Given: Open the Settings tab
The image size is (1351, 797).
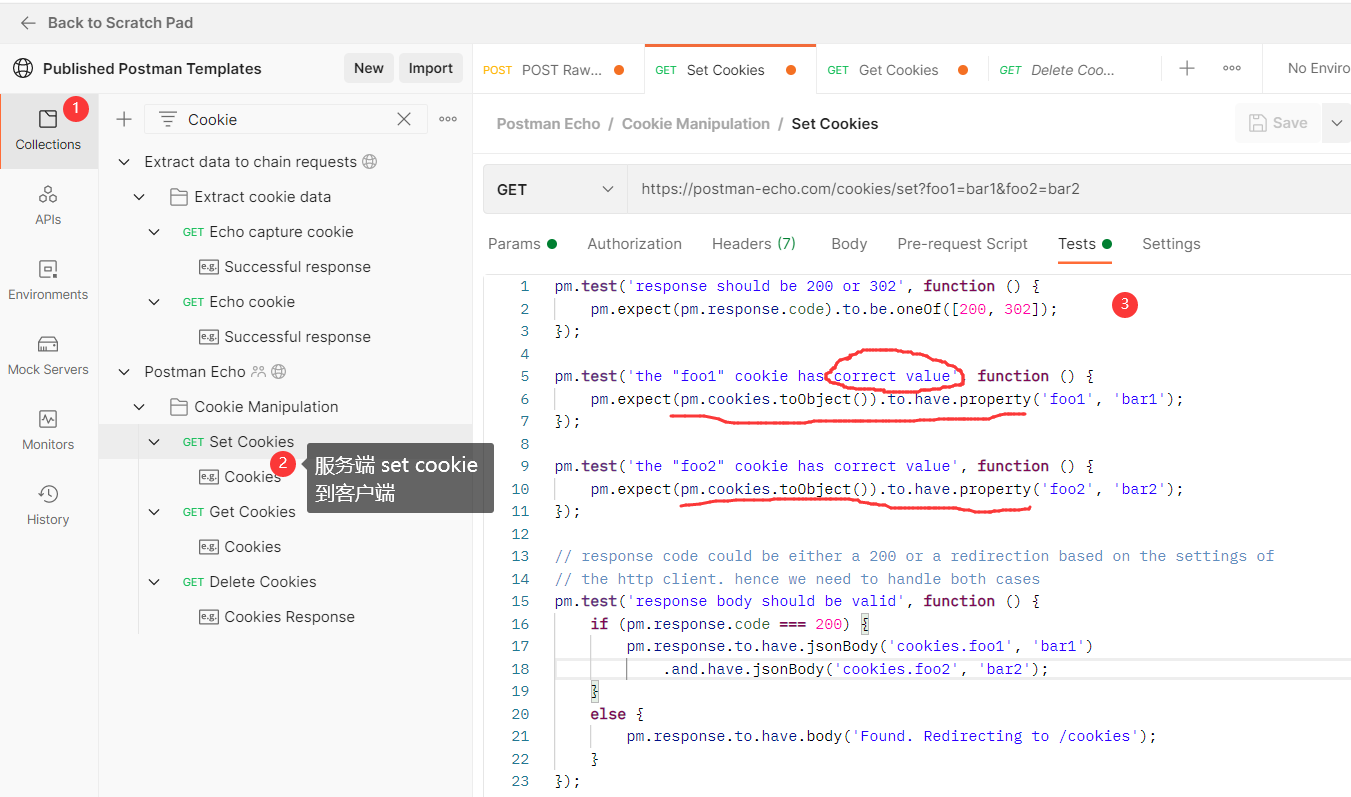Looking at the screenshot, I should tap(1171, 244).
